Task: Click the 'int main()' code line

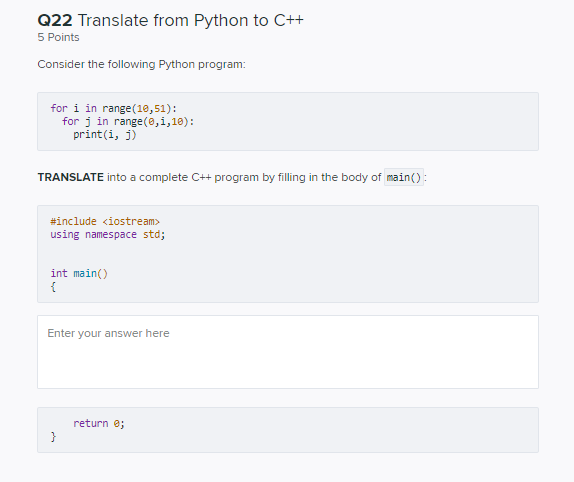Action: (x=79, y=273)
